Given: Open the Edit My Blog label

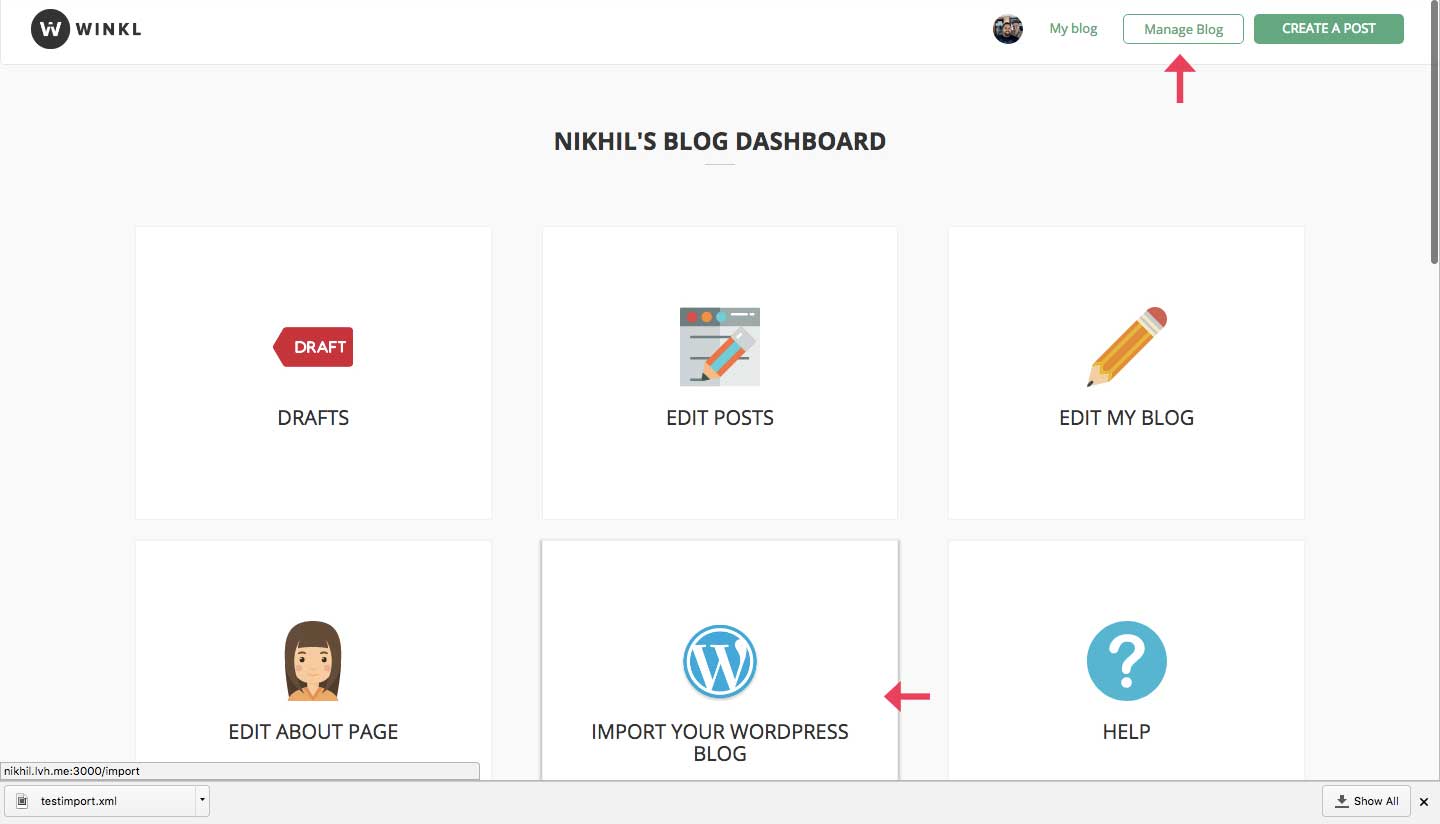Looking at the screenshot, I should pyautogui.click(x=1127, y=418).
